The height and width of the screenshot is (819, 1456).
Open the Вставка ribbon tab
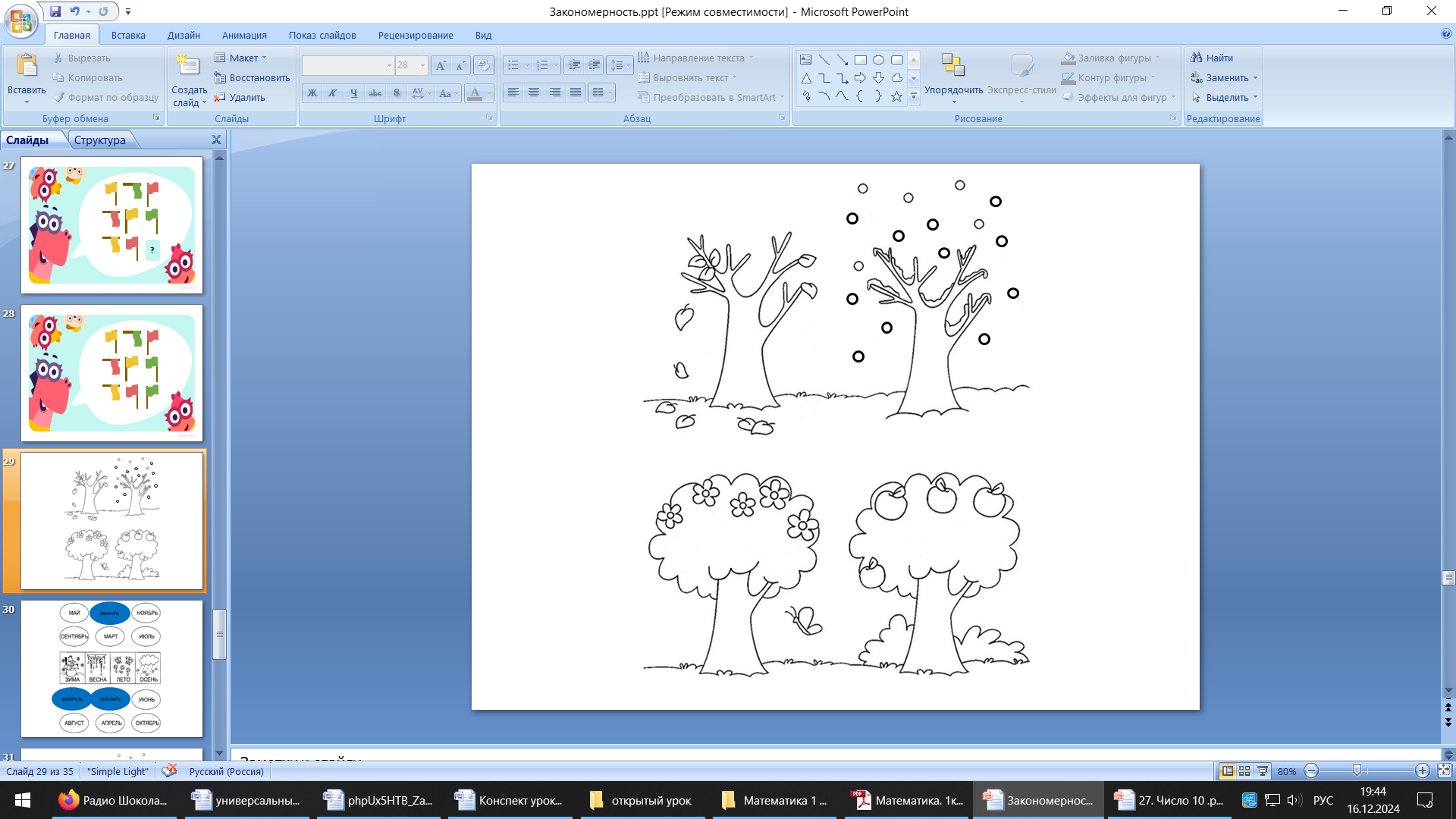[128, 35]
